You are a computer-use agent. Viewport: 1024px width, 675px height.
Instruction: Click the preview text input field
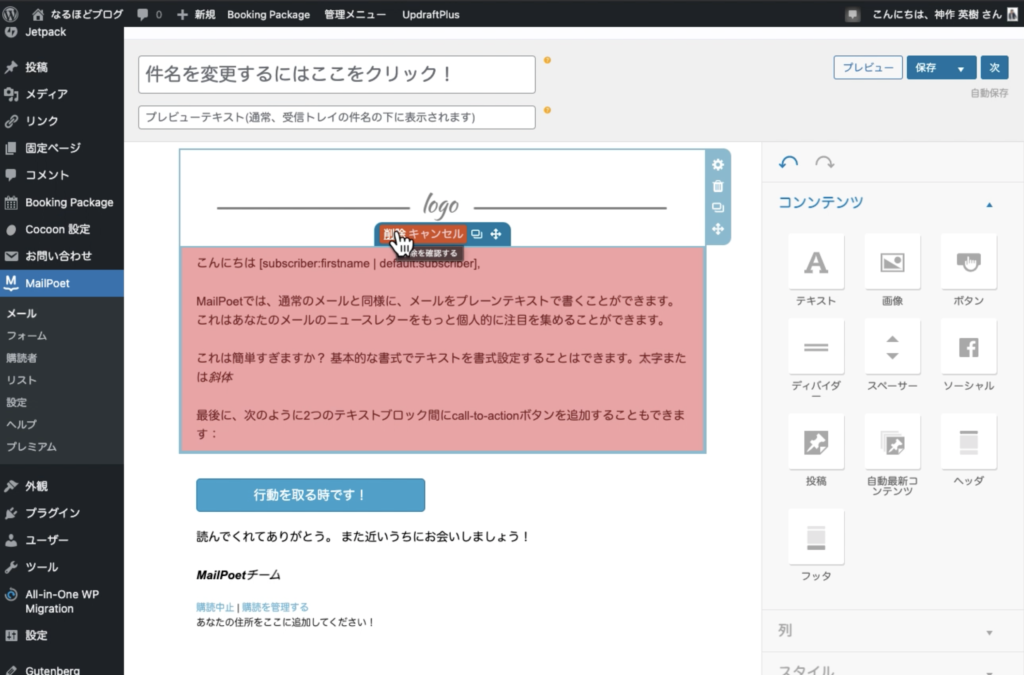[x=337, y=118]
